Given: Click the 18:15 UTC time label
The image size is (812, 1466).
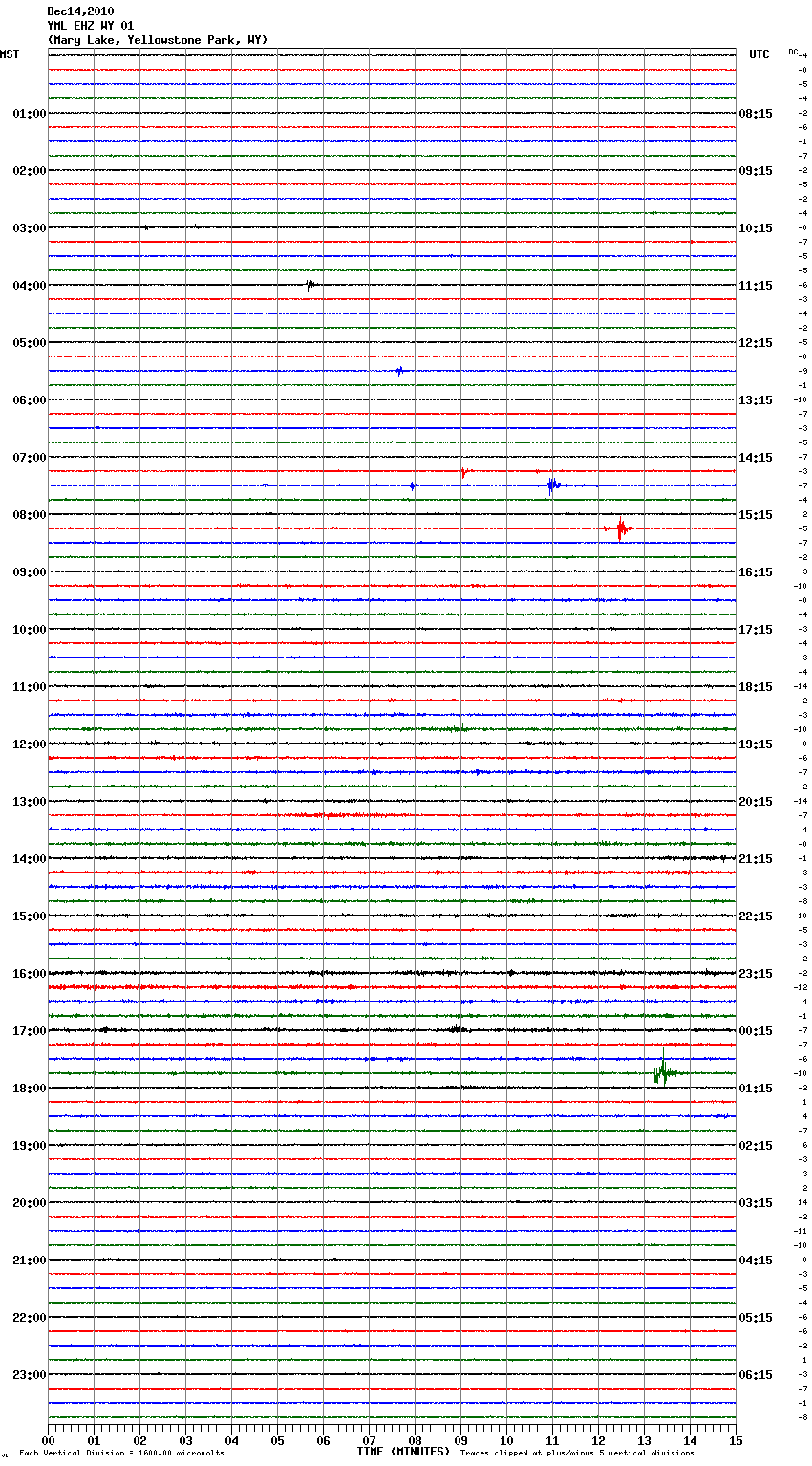Looking at the screenshot, I should click(756, 687).
